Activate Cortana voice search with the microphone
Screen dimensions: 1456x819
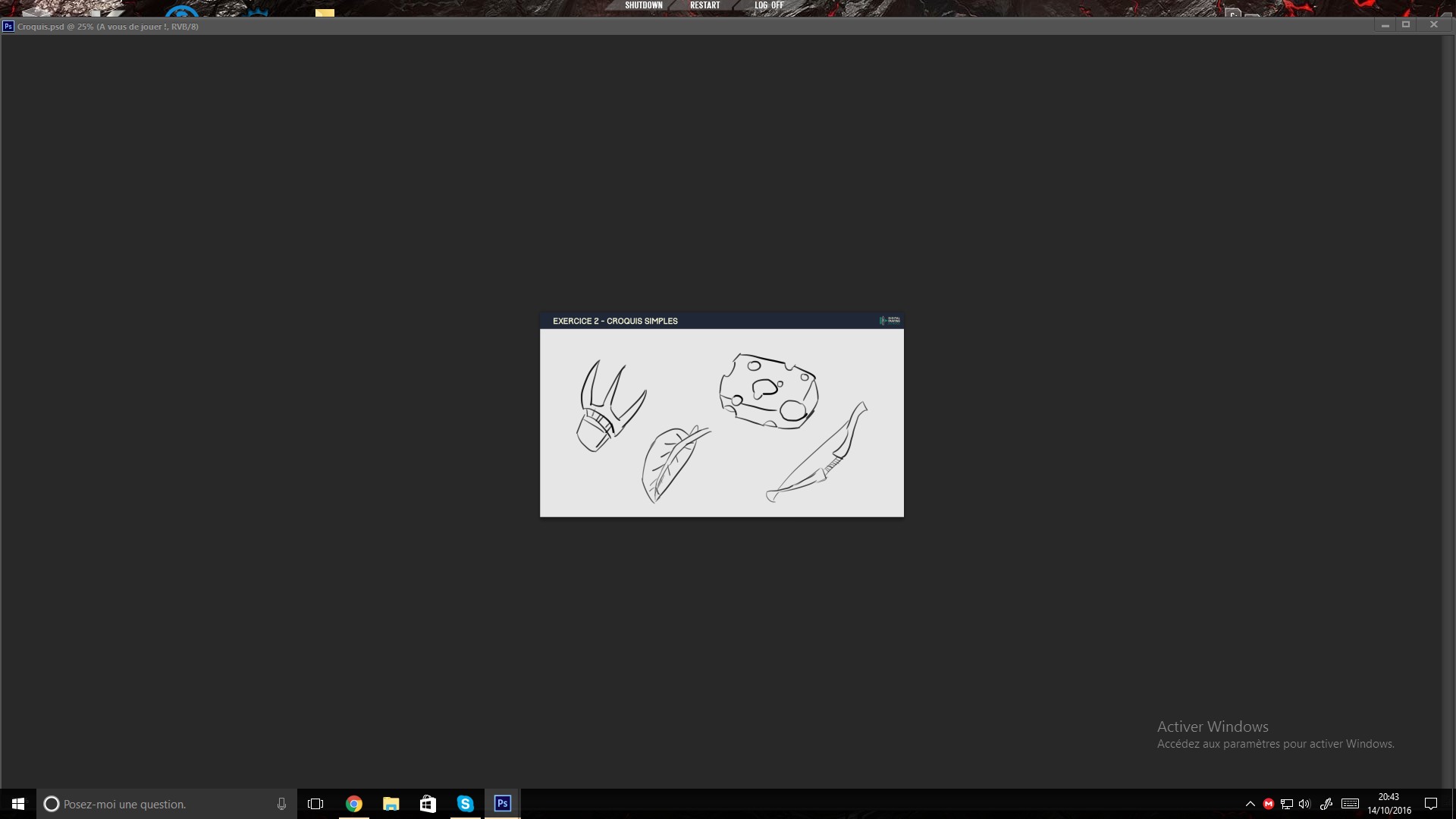[x=281, y=804]
